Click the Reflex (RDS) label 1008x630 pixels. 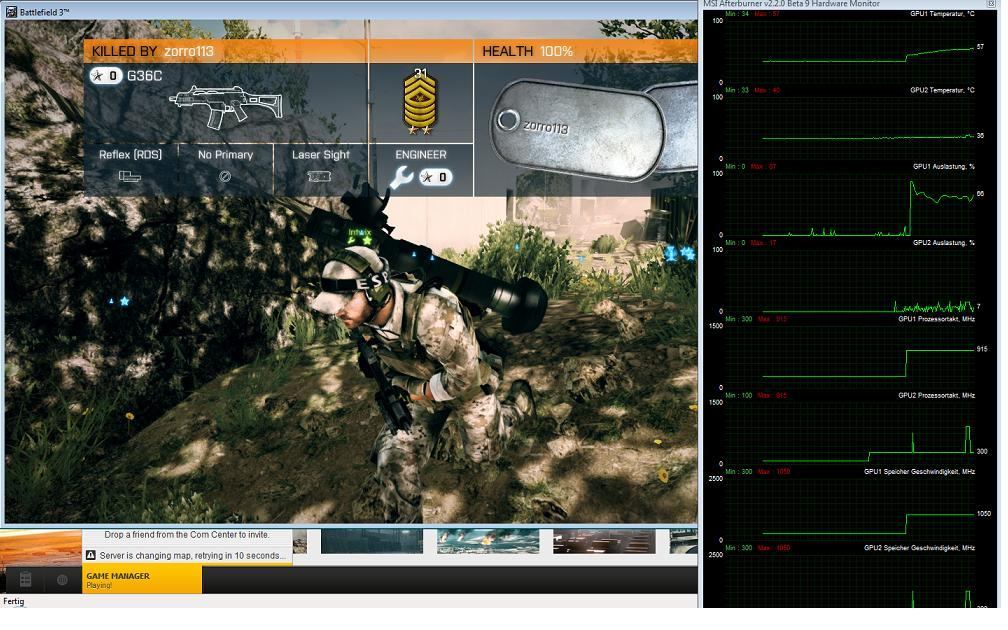[x=130, y=155]
